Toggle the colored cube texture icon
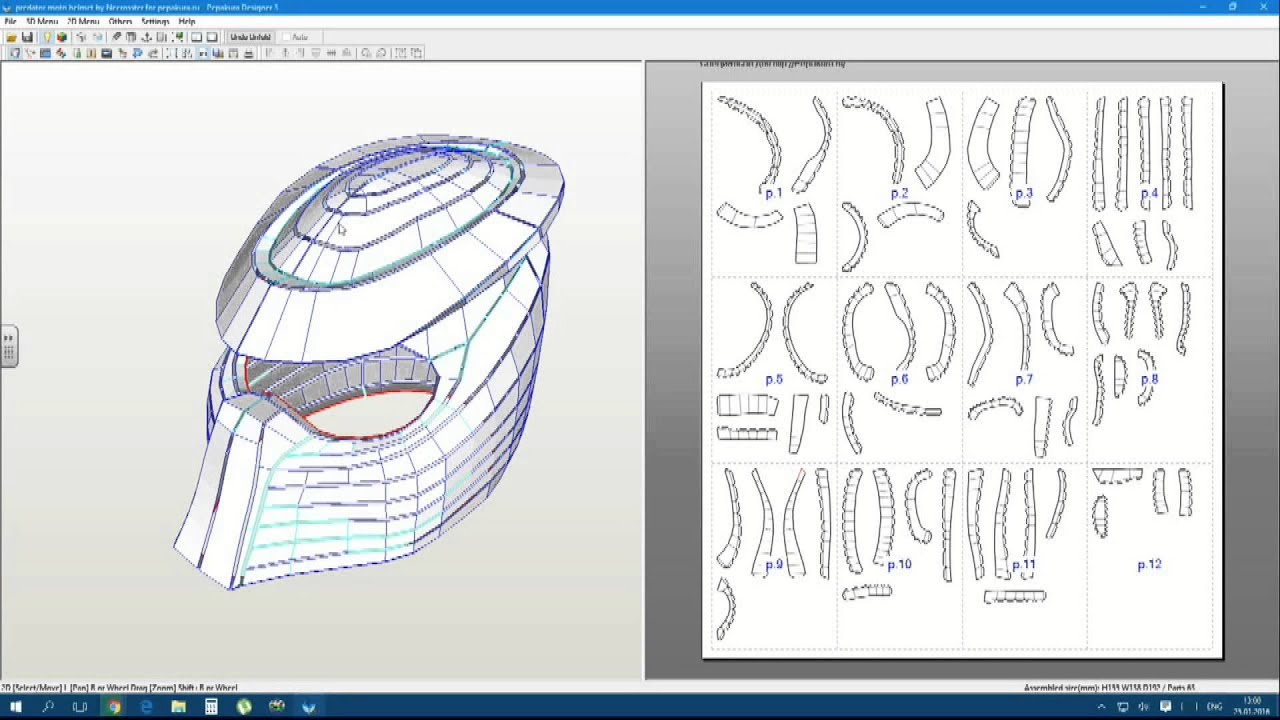The image size is (1280, 720). [61, 37]
